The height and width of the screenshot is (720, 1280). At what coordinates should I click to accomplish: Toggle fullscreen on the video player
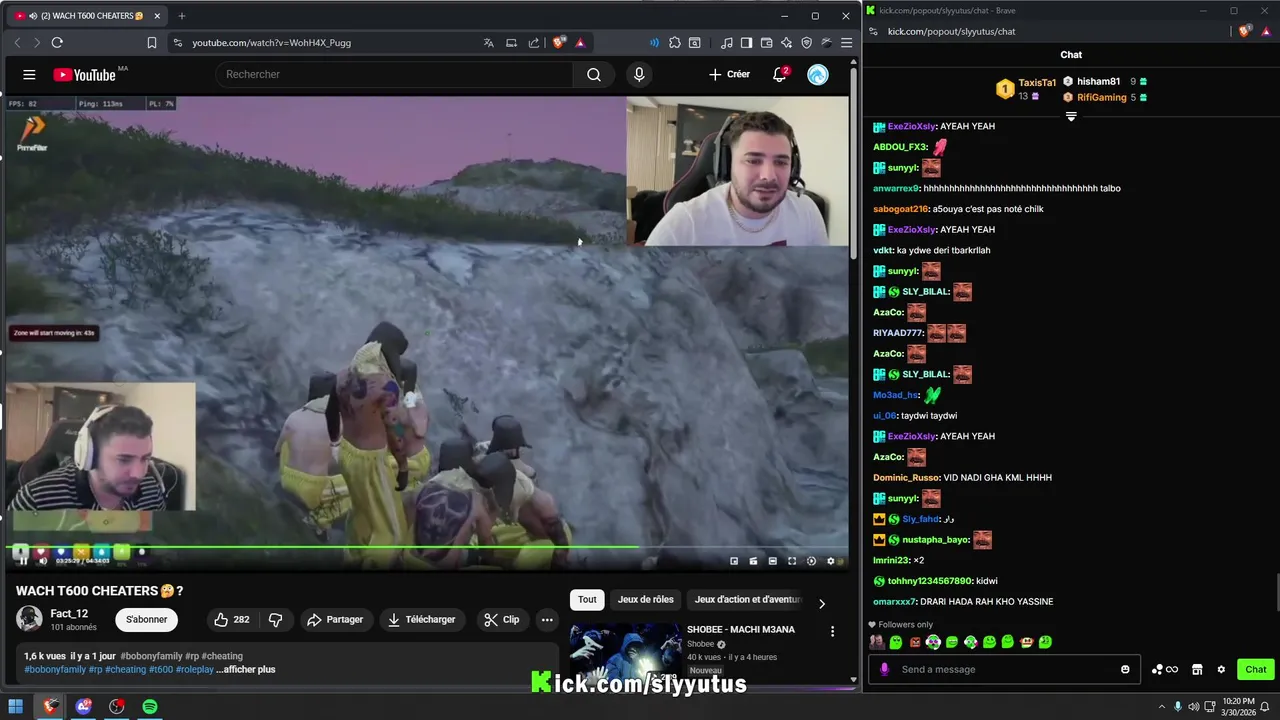click(792, 561)
